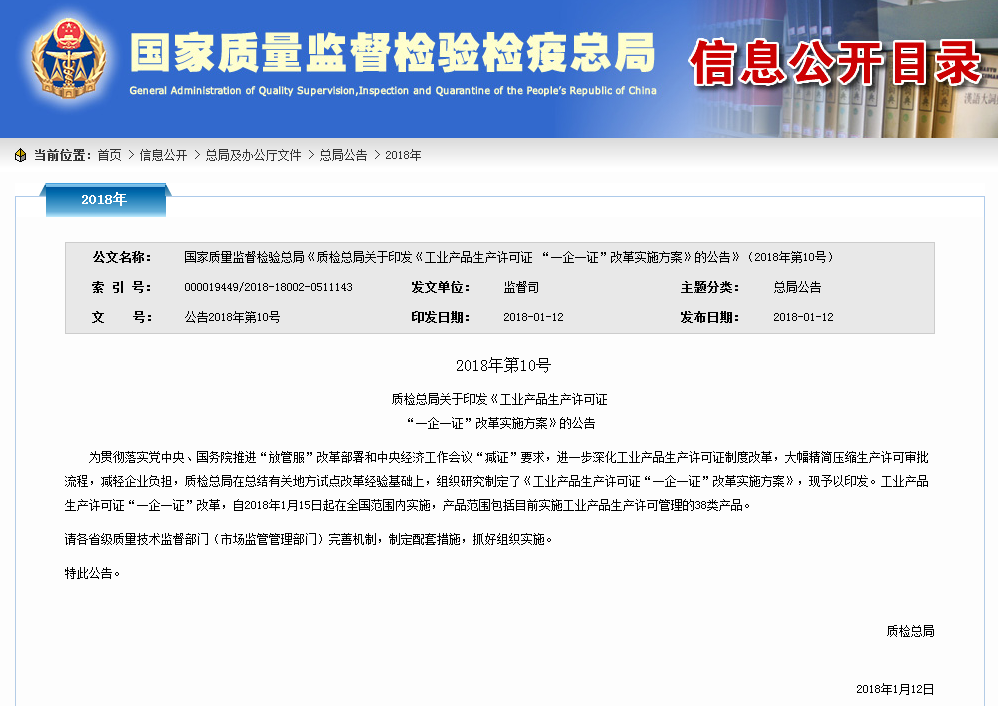Open the 总局公告 breadcrumb link
This screenshot has width=998, height=706.
(343, 155)
